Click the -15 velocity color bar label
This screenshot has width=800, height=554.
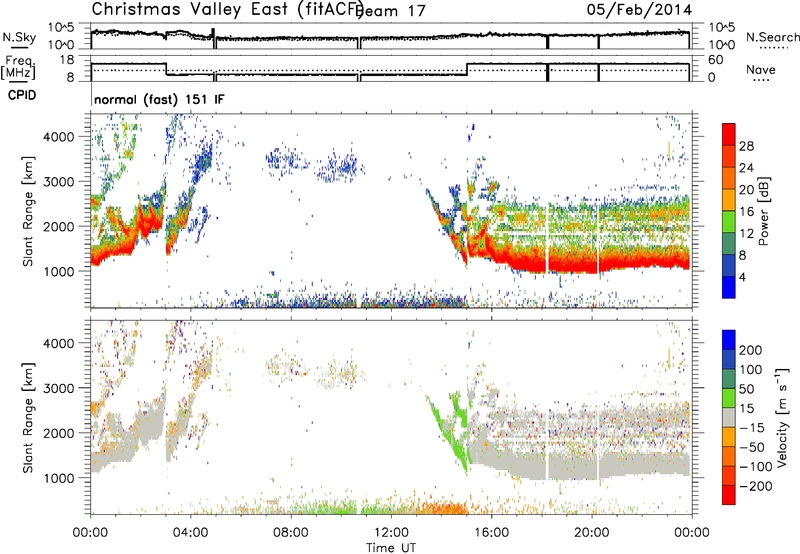[x=752, y=428]
